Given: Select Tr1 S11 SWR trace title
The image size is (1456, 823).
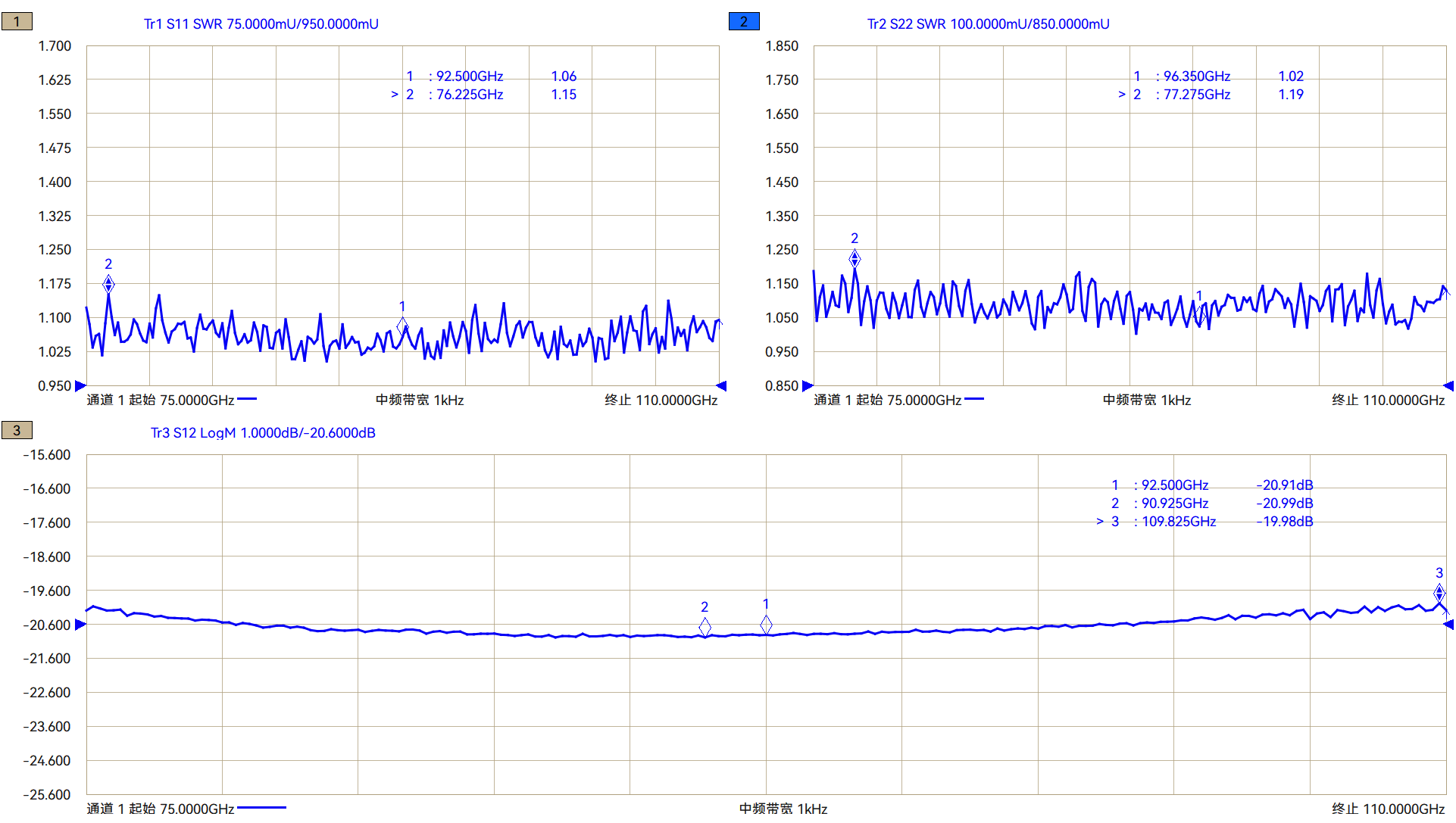Looking at the screenshot, I should (261, 24).
